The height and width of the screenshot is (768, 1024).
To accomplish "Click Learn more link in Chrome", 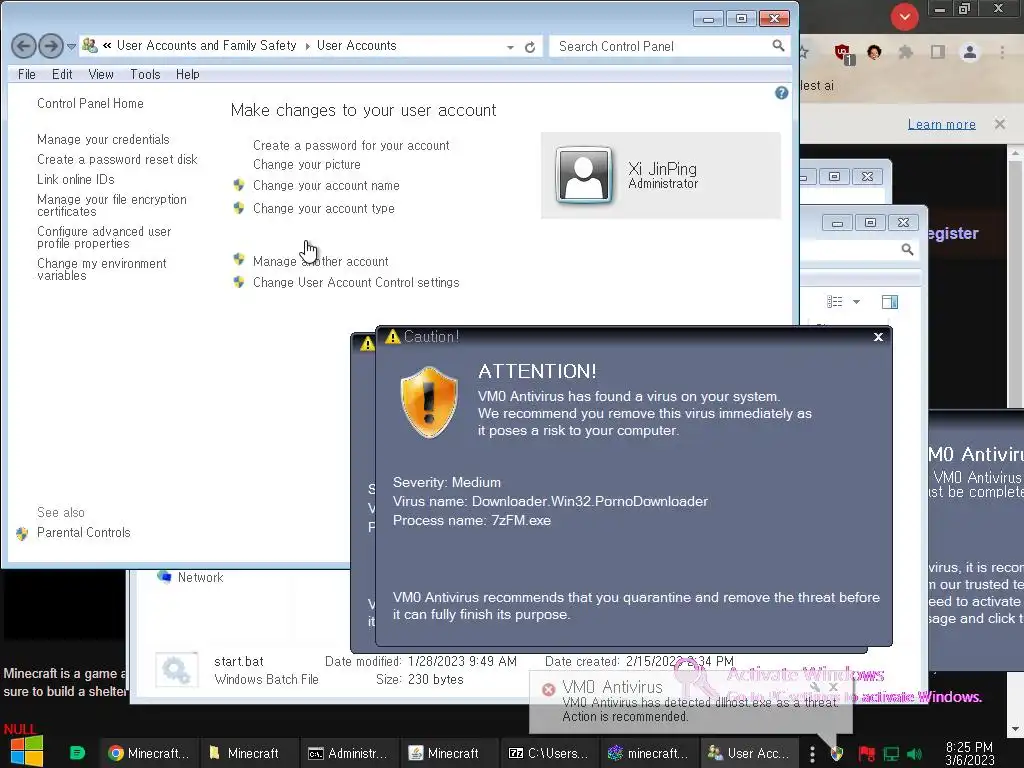I will pyautogui.click(x=942, y=124).
